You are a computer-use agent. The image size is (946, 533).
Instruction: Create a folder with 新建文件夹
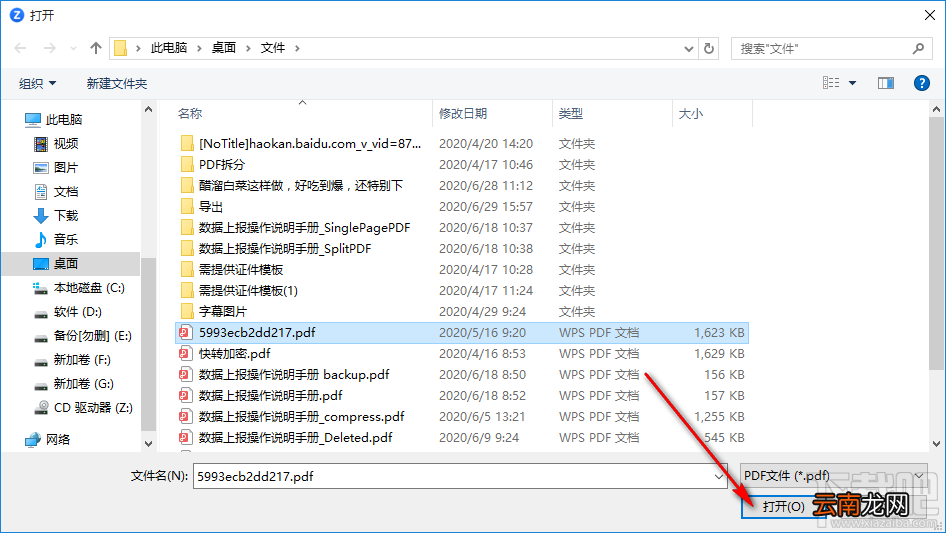116,83
